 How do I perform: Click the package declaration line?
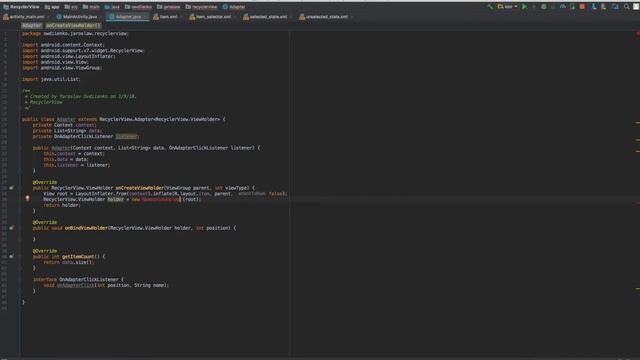[x=75, y=33]
